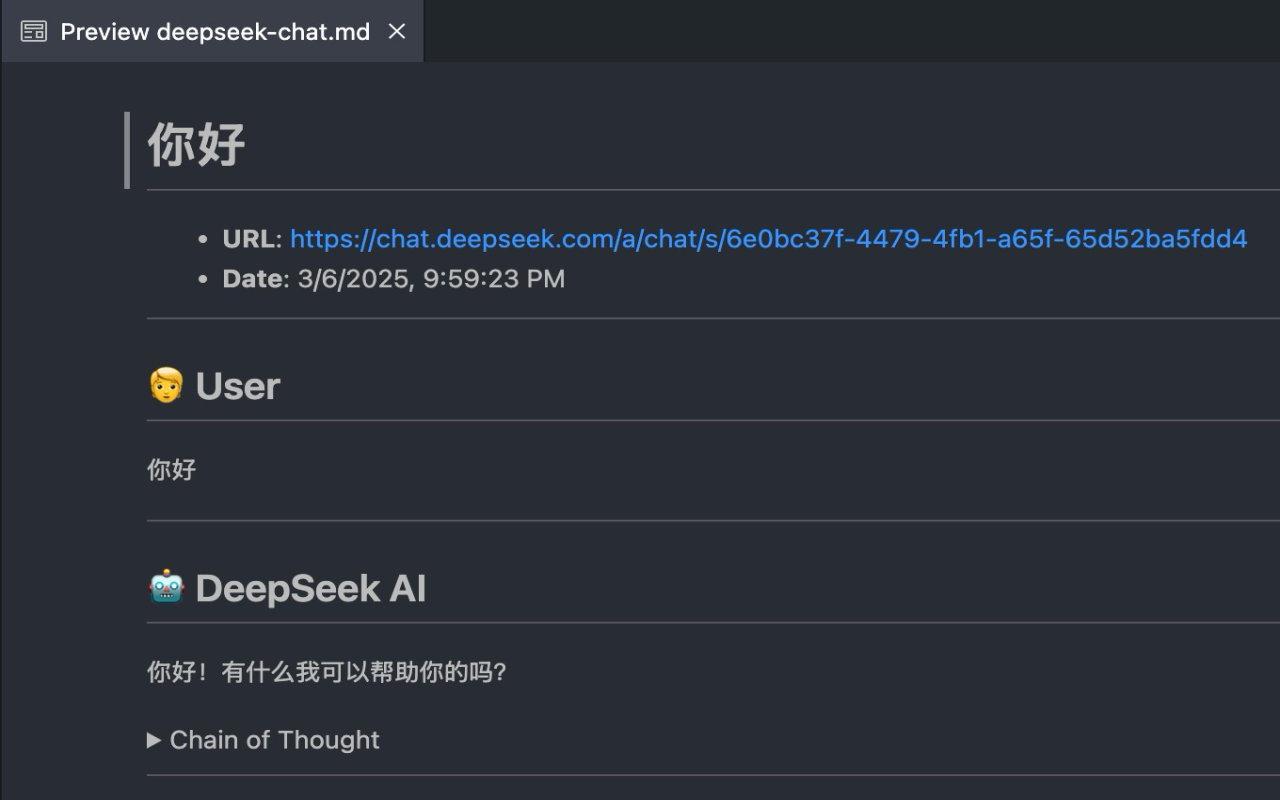Click the bullet point before URL
This screenshot has width=1280, height=800.
203,240
